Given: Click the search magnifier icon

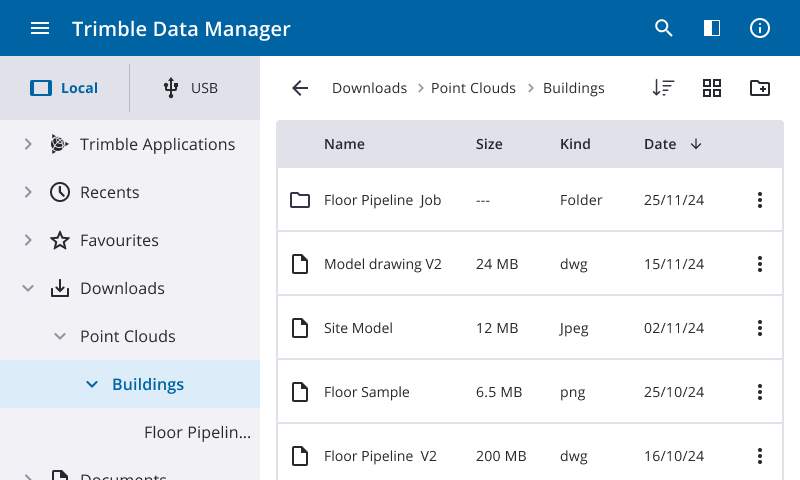Looking at the screenshot, I should [664, 28].
